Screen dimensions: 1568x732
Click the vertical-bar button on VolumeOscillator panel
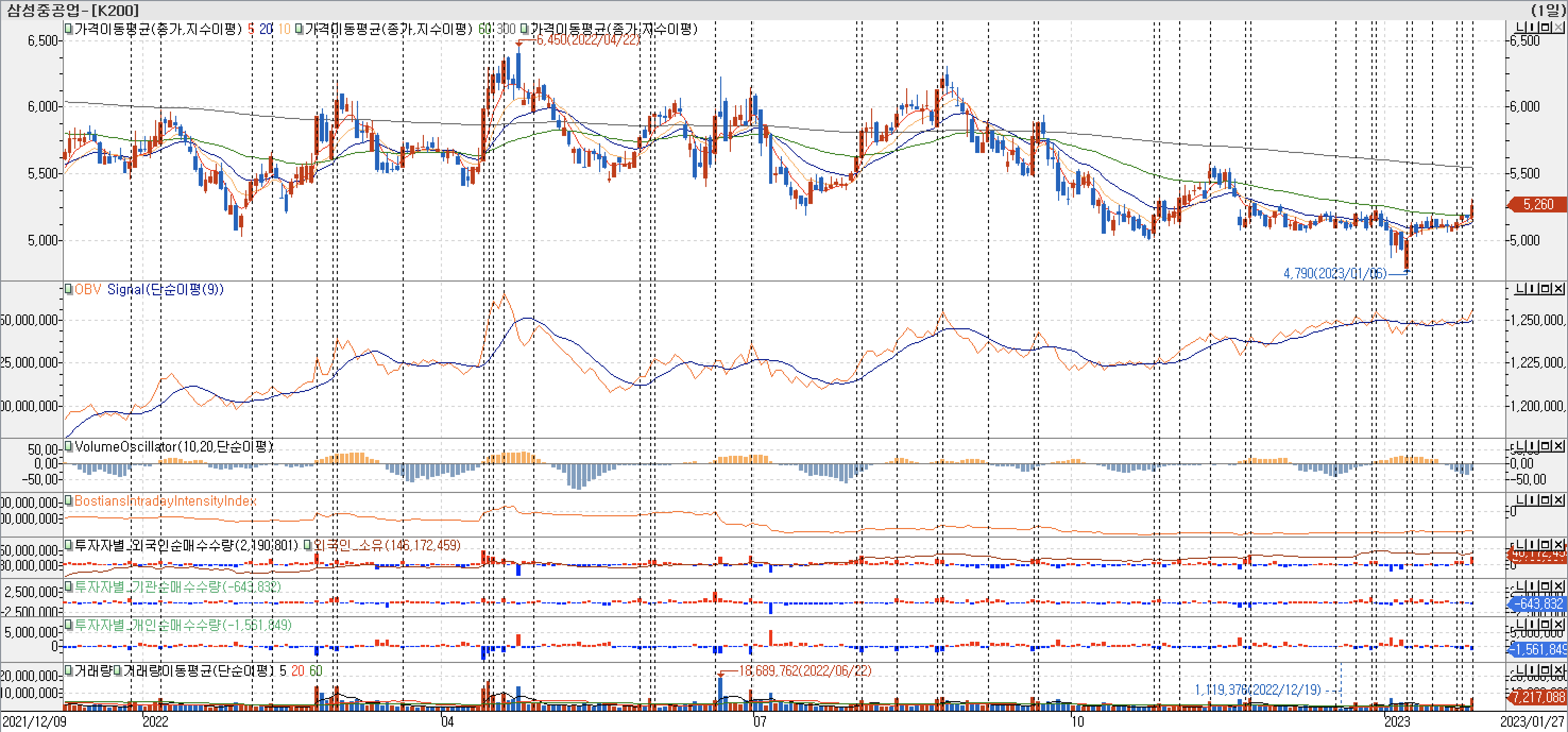(1532, 446)
